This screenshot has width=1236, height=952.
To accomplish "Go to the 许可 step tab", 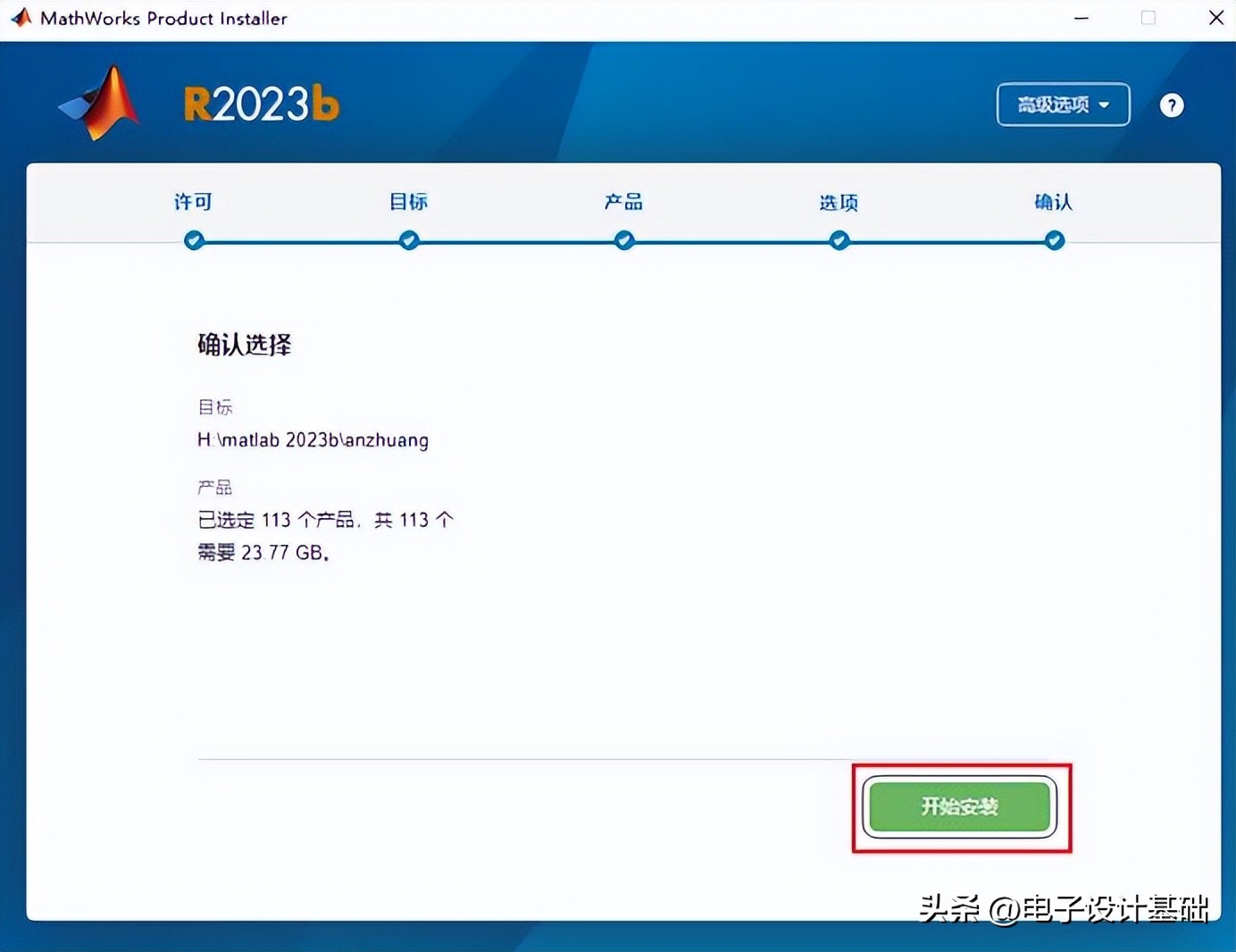I will 193,202.
